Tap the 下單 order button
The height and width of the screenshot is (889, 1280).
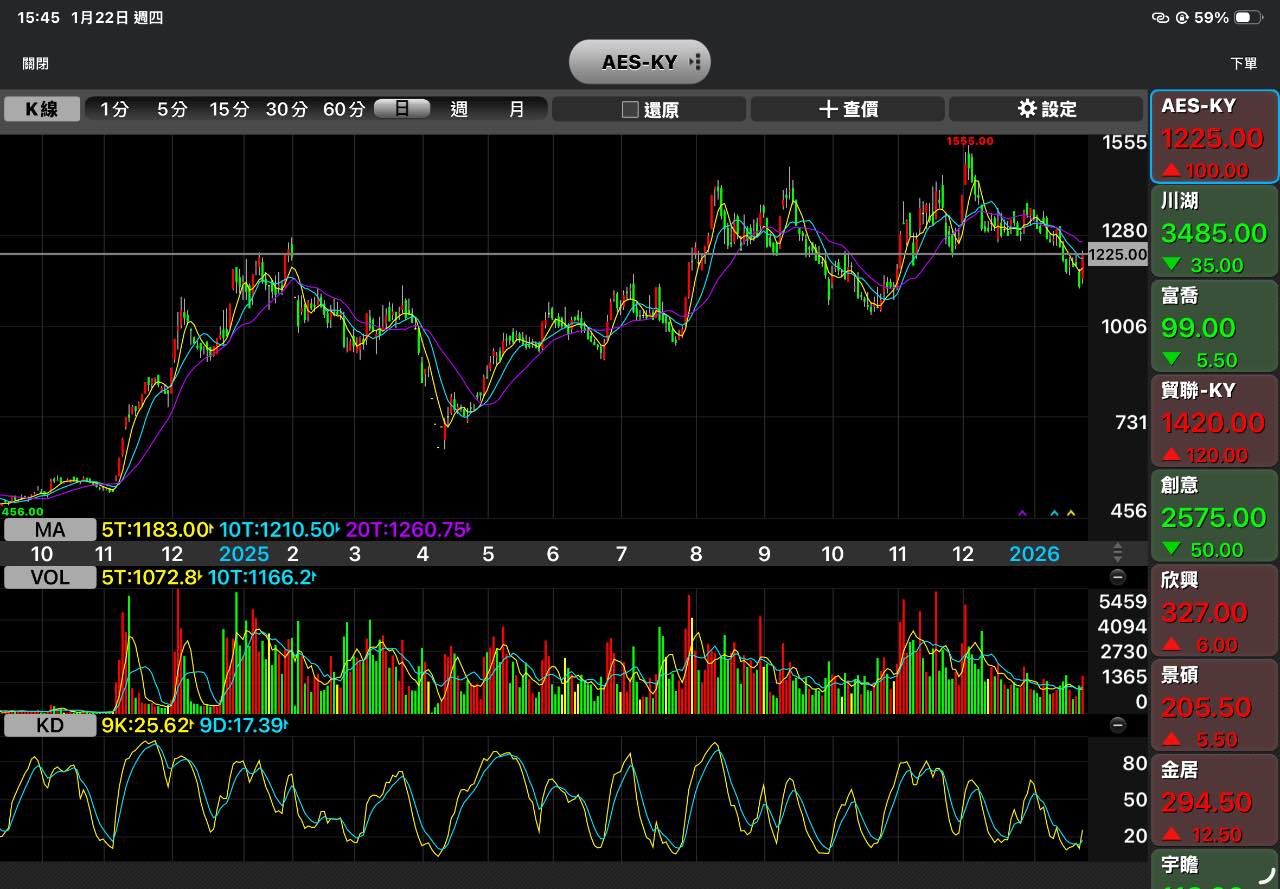1243,63
